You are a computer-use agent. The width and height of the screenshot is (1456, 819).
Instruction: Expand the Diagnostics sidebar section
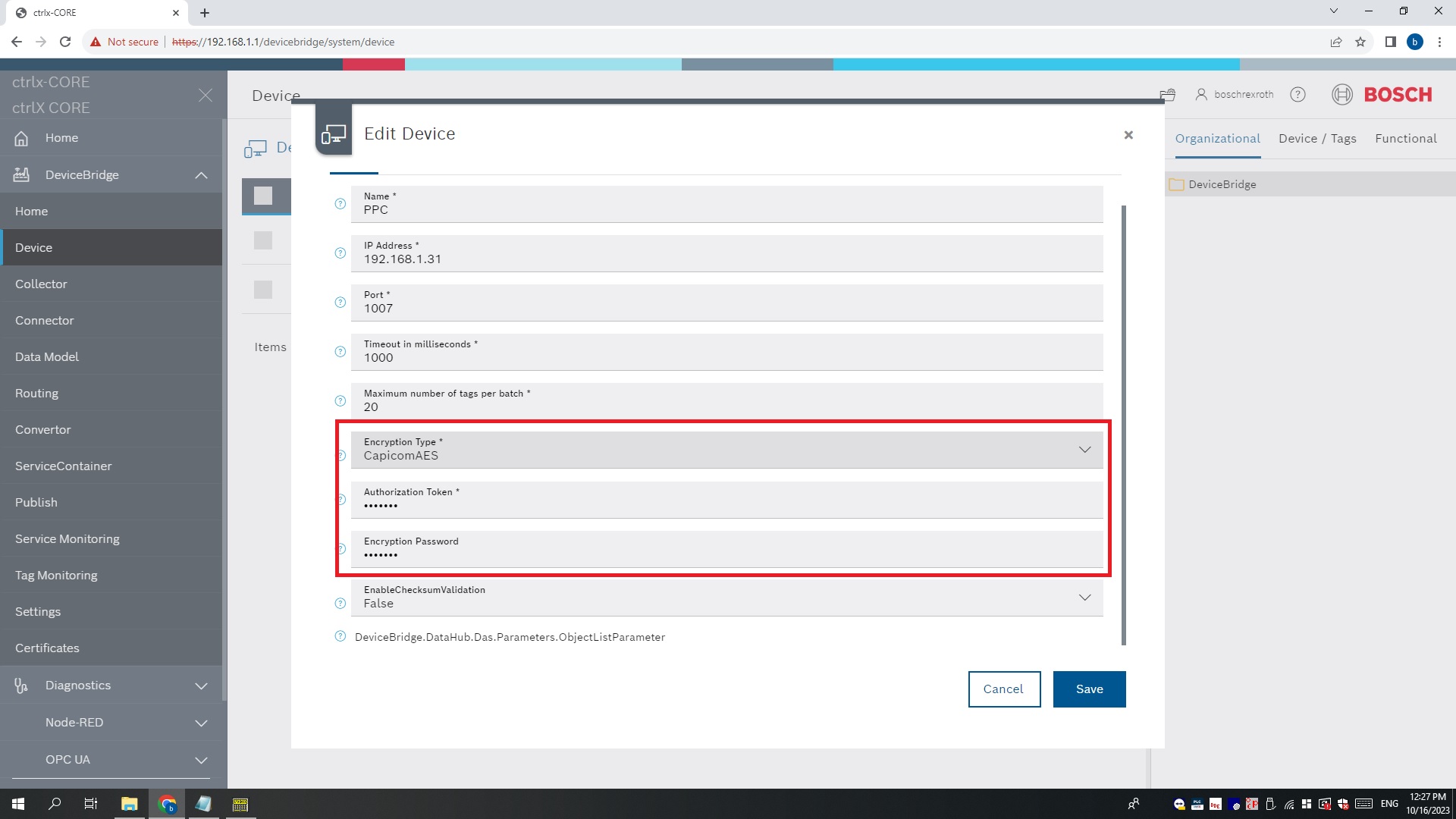201,686
